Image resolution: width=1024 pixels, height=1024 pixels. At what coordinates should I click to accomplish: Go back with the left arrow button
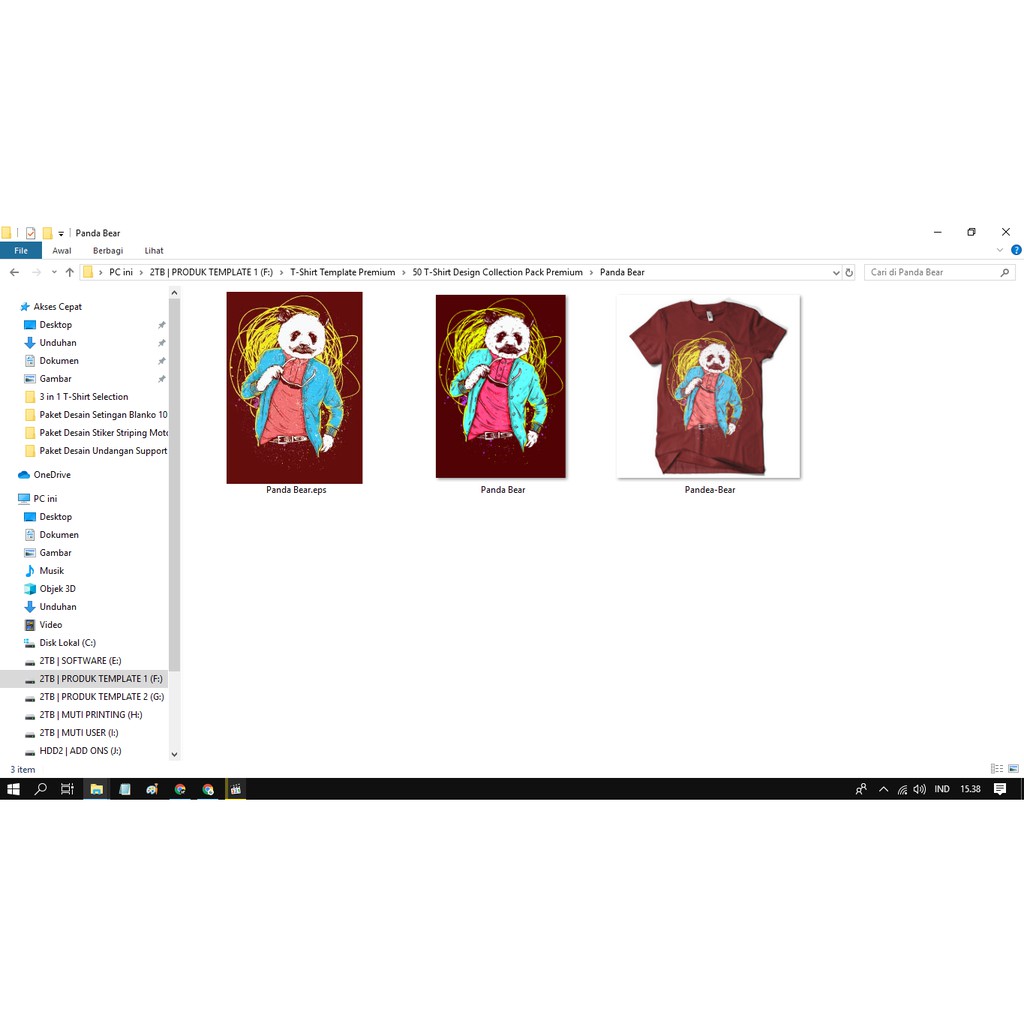14,272
